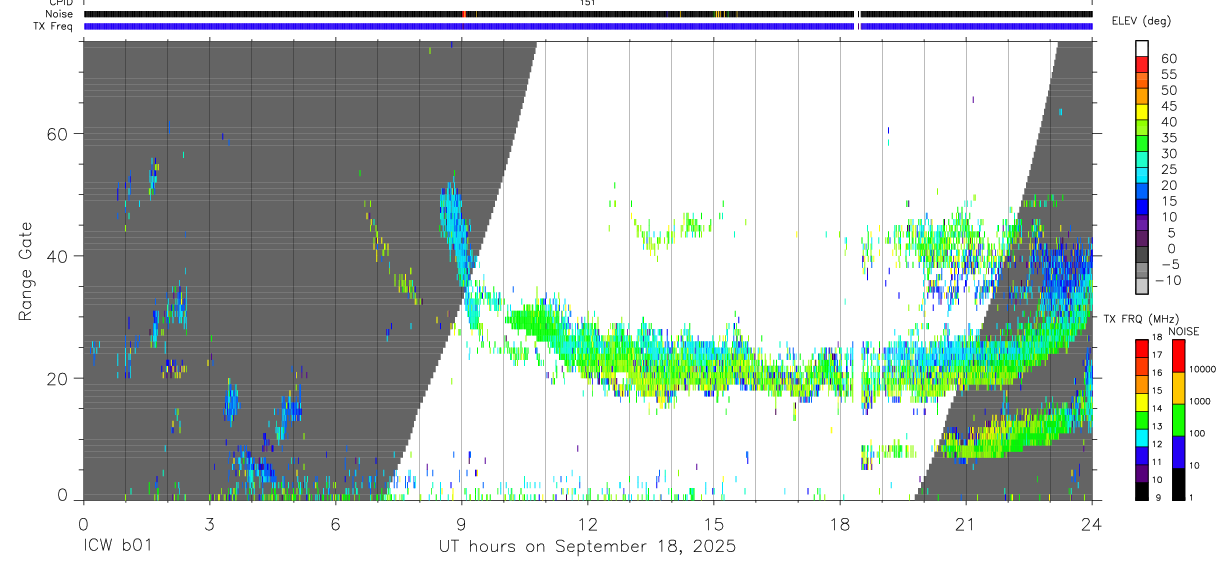Click the red segment of the elevation color bar
Screen dimensions: 1228x567
pos(1142,64)
